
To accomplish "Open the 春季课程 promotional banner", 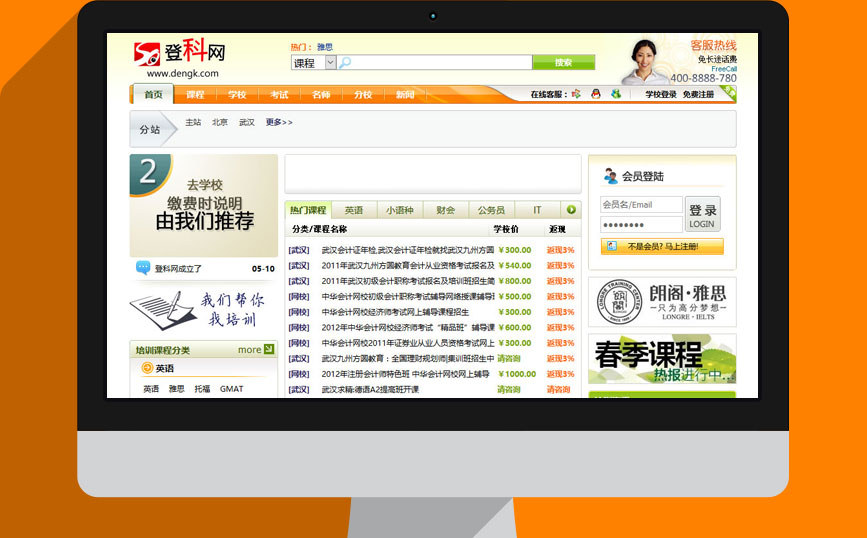I will [x=662, y=360].
